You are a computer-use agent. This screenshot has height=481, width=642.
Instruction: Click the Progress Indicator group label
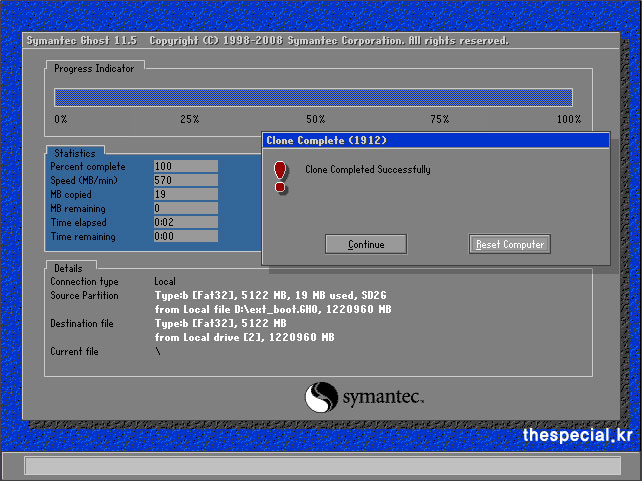pos(94,68)
